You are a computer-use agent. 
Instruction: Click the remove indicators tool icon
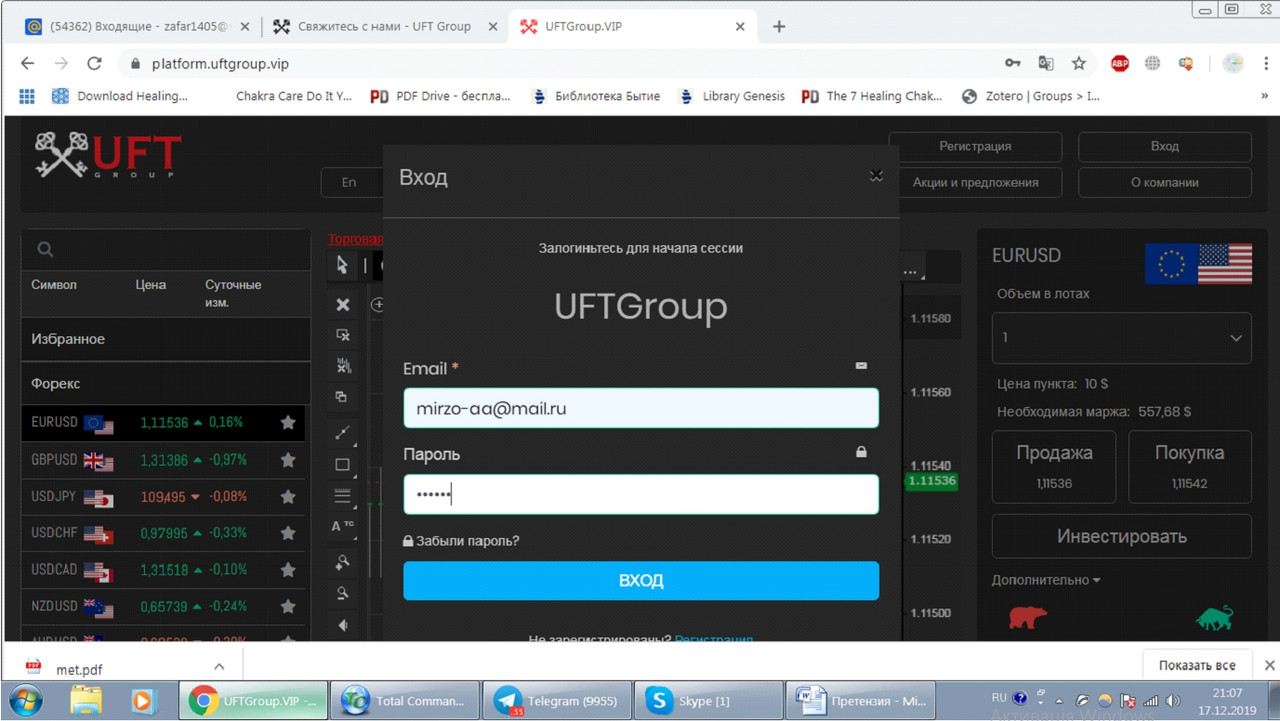pyautogui.click(x=342, y=366)
